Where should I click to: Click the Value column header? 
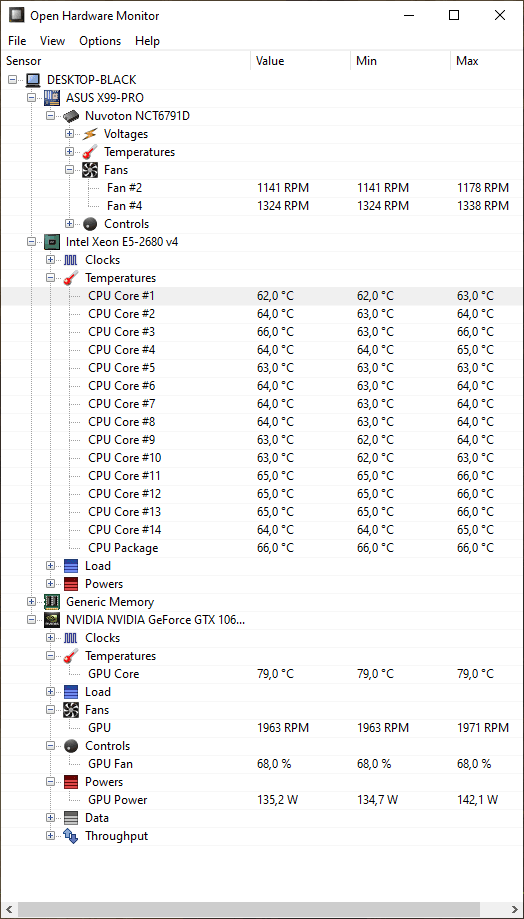(301, 61)
